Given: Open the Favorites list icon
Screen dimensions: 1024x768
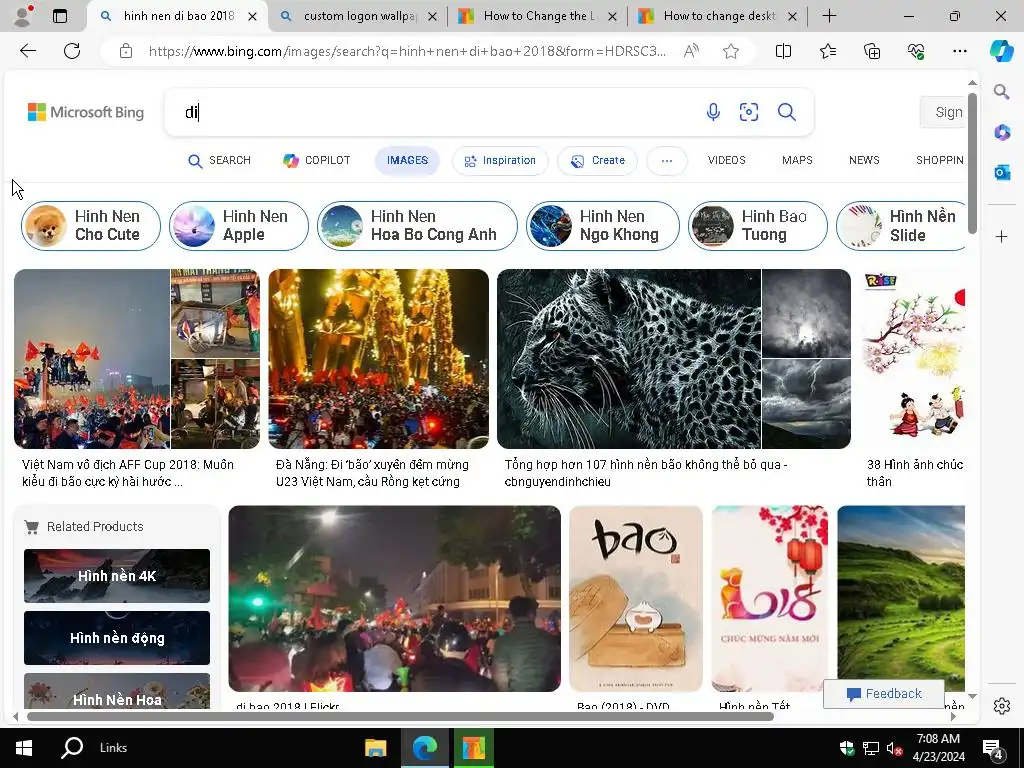Looking at the screenshot, I should [x=827, y=51].
